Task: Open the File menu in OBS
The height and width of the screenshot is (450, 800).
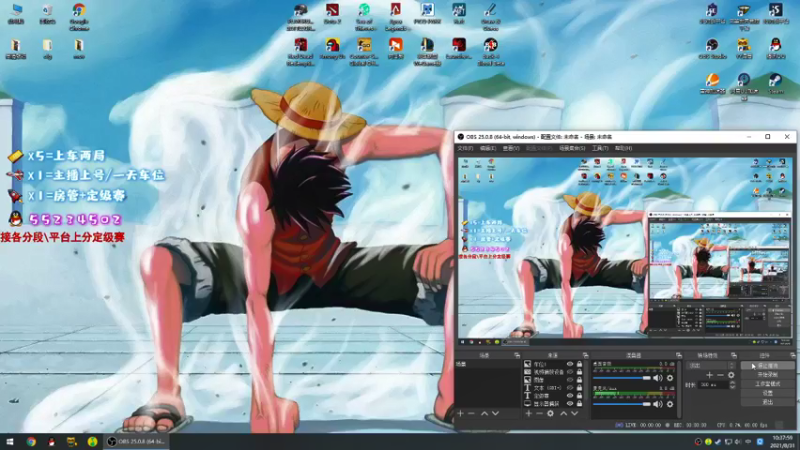Action: coord(465,148)
